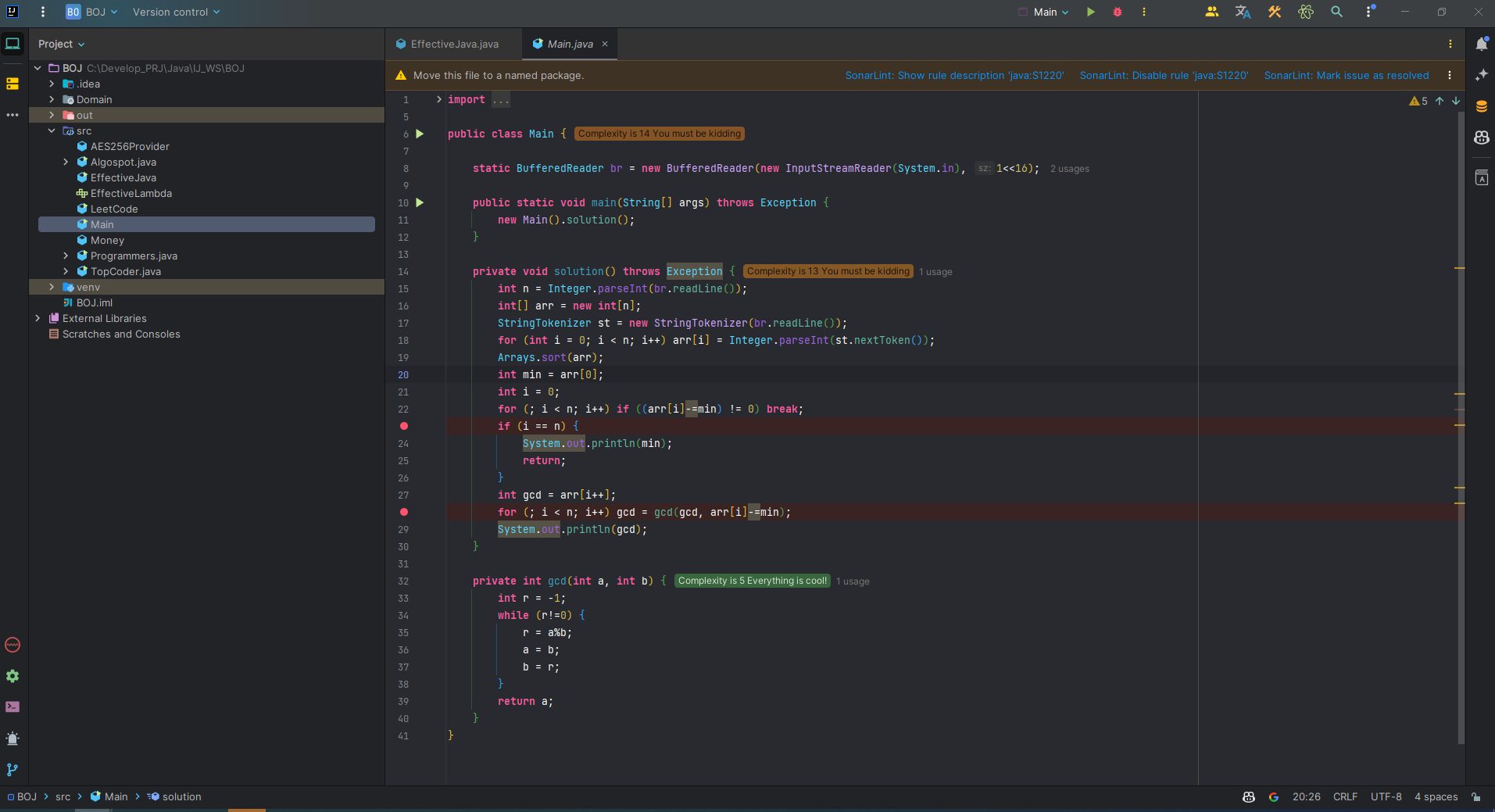Open Project view selector dropdown
Viewport: 1495px width, 812px height.
(61, 44)
